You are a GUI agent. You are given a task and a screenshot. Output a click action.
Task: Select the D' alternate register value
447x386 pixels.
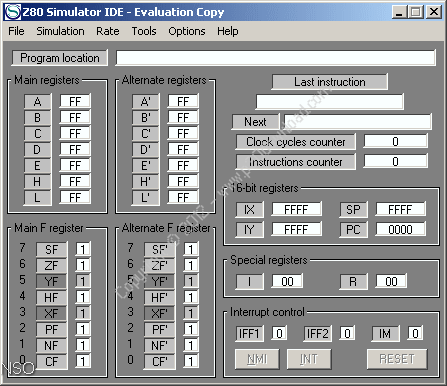point(183,149)
